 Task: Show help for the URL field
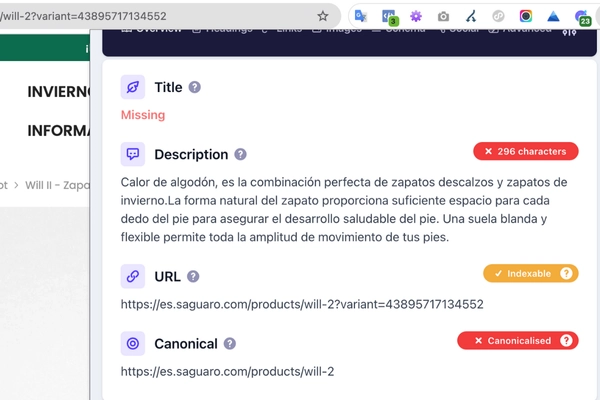pos(193,276)
